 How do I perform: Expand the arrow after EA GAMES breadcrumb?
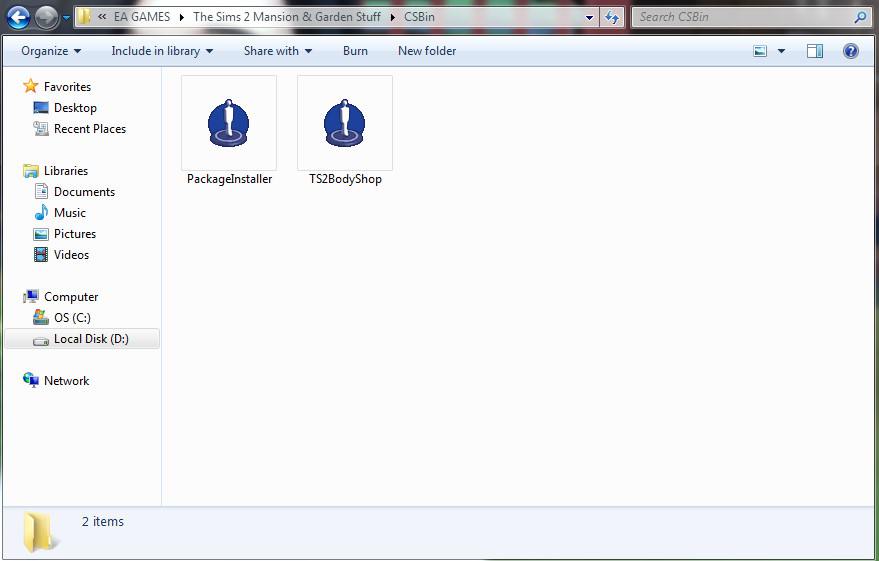(x=182, y=18)
